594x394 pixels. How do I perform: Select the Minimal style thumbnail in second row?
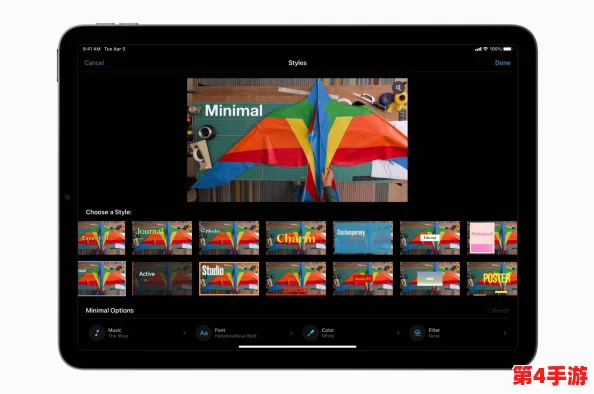pyautogui.click(x=102, y=278)
